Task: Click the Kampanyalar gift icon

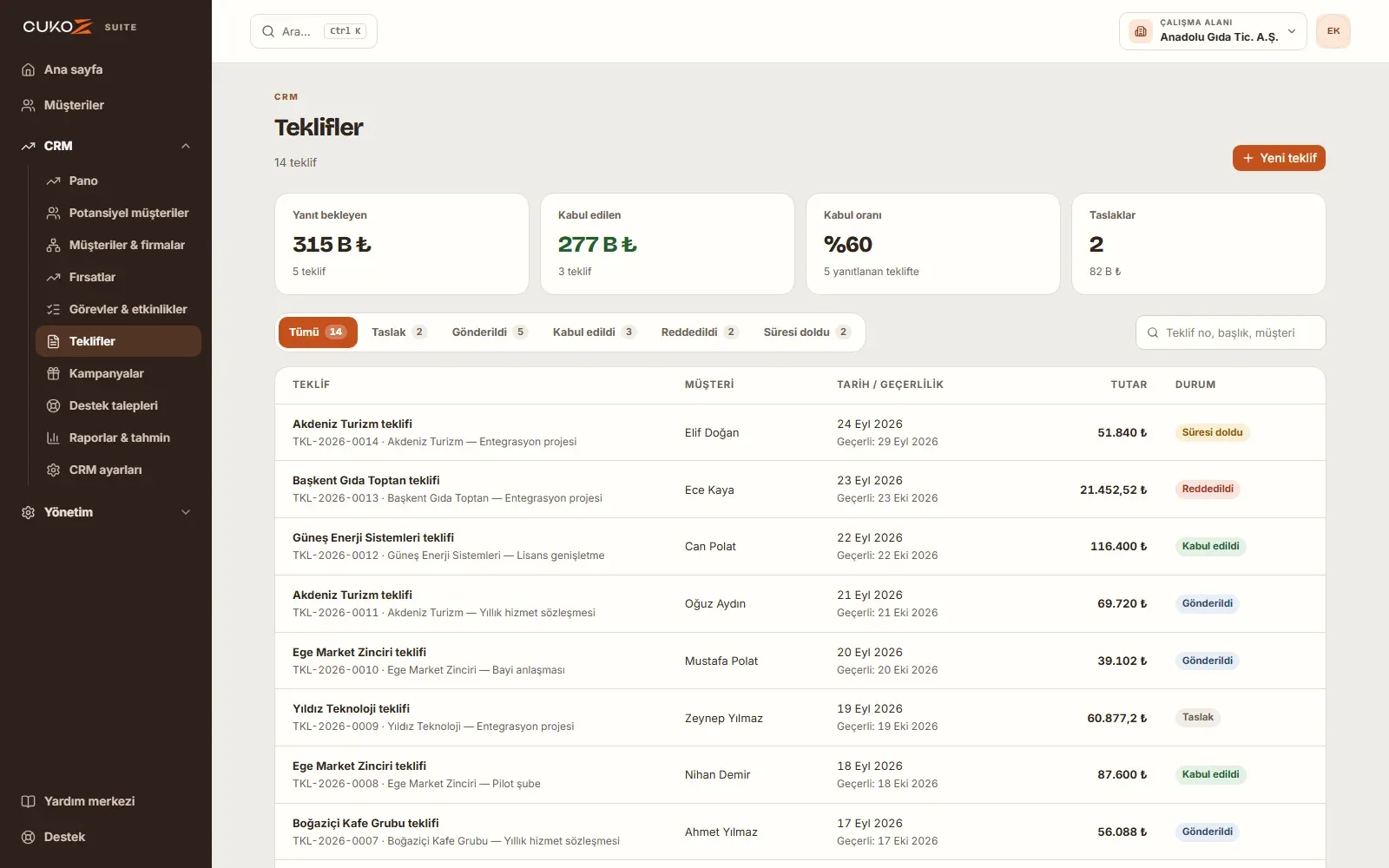Action: coord(53,373)
